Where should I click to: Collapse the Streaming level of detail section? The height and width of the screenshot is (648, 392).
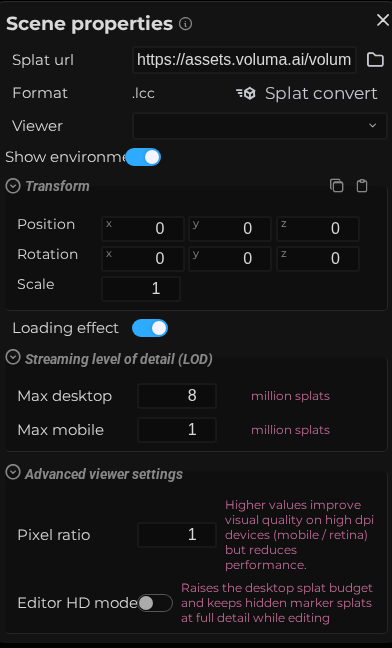pyautogui.click(x=13, y=357)
